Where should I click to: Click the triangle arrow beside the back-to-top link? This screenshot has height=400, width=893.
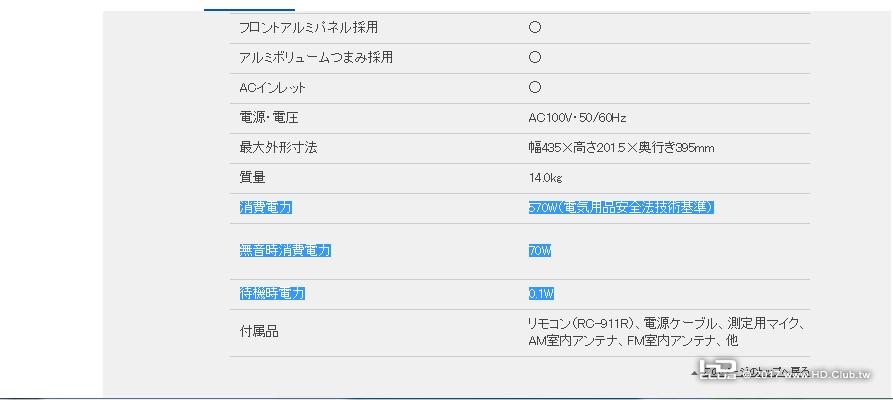(x=694, y=372)
